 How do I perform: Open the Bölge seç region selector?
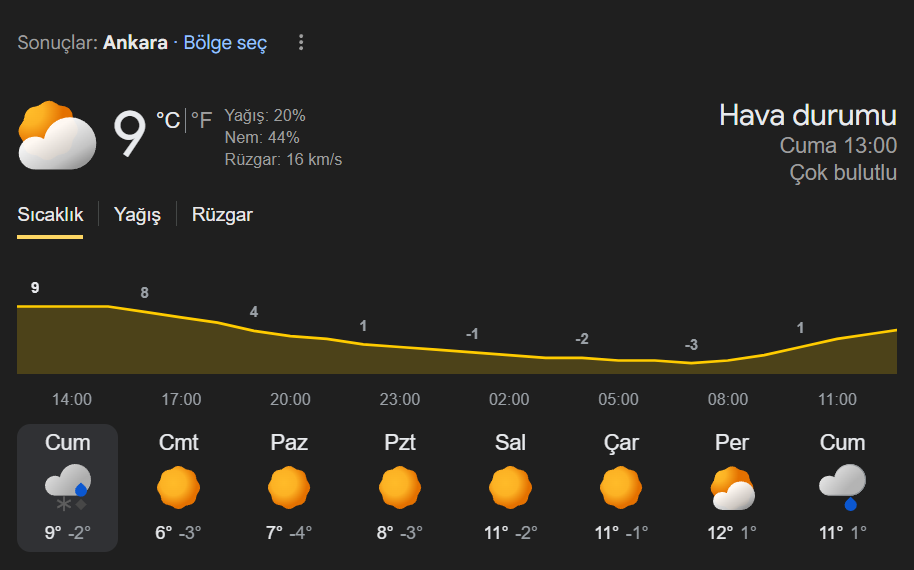(x=225, y=44)
